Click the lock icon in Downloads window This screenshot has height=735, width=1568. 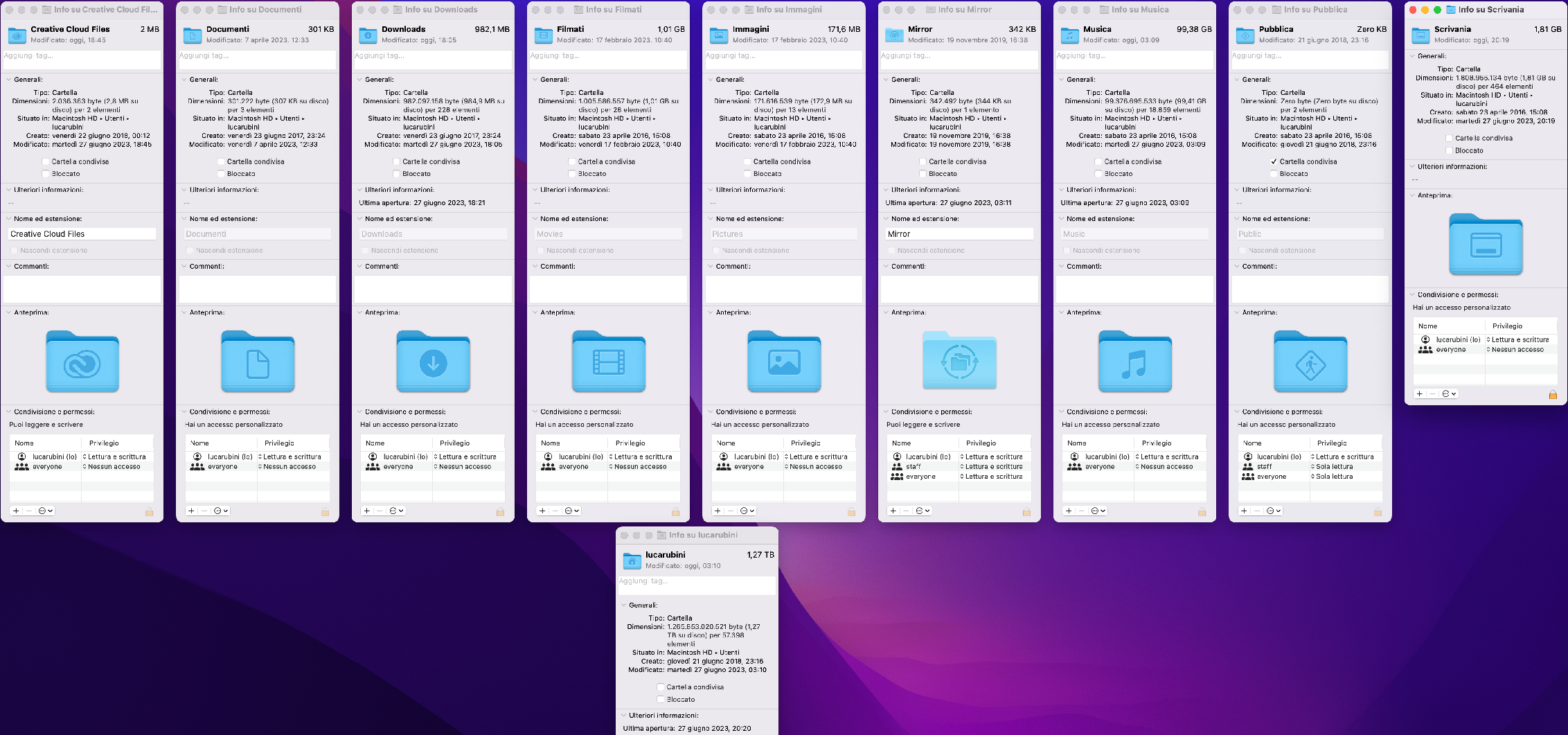pyautogui.click(x=500, y=511)
